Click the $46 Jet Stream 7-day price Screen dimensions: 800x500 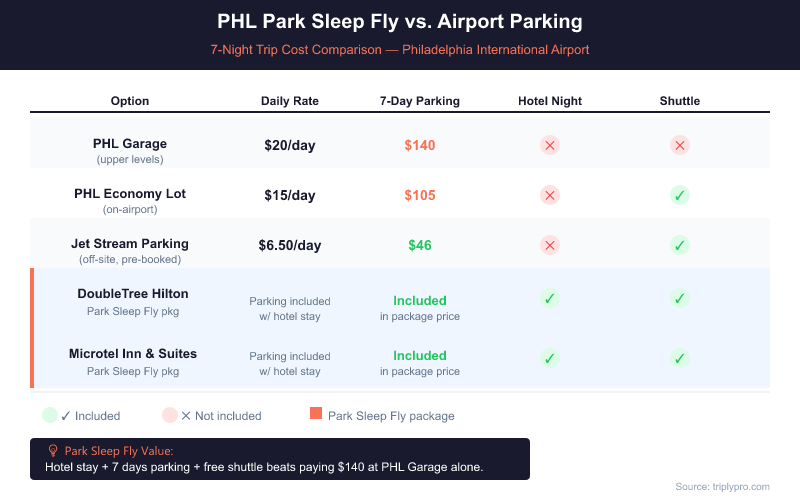420,245
